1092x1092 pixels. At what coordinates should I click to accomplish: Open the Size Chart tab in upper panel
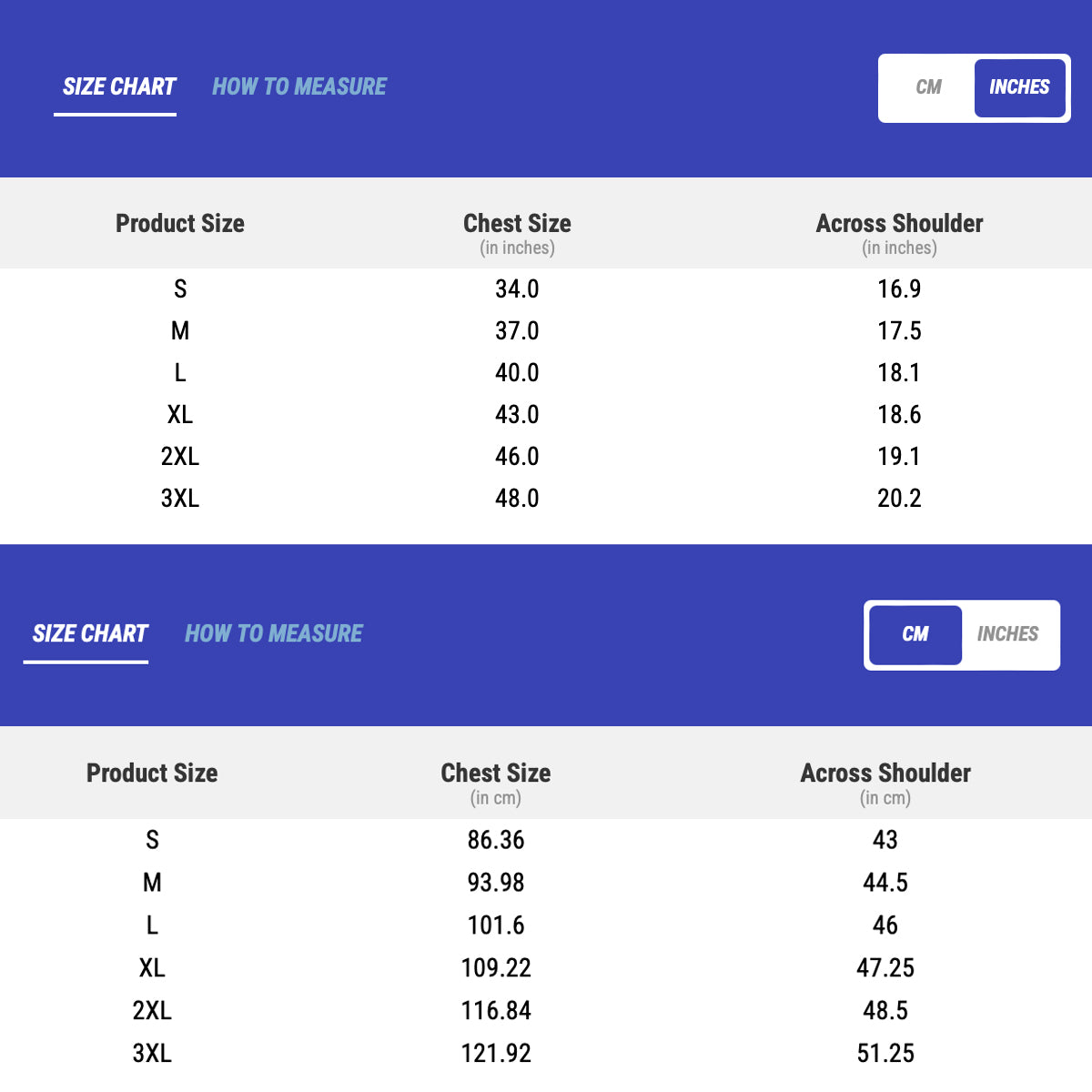coord(118,87)
